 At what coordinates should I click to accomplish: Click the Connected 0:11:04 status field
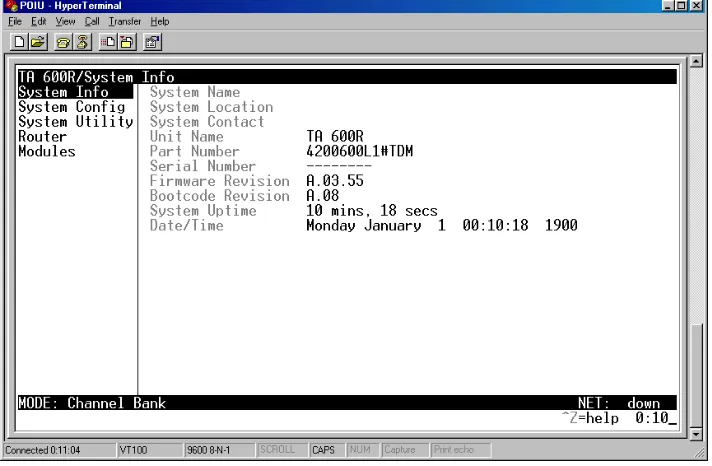60,450
